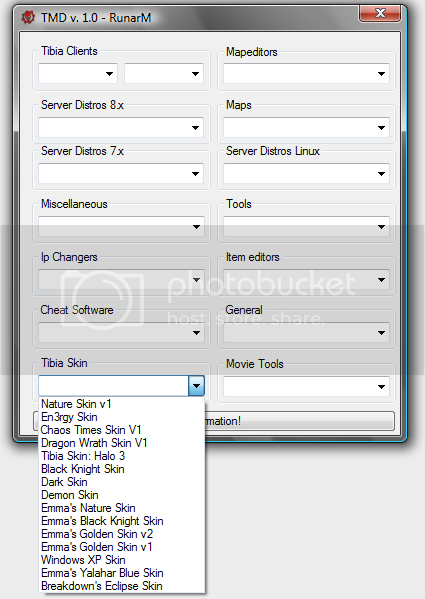Select Chaos Times Skin V1
The width and height of the screenshot is (425, 599).
[122, 430]
